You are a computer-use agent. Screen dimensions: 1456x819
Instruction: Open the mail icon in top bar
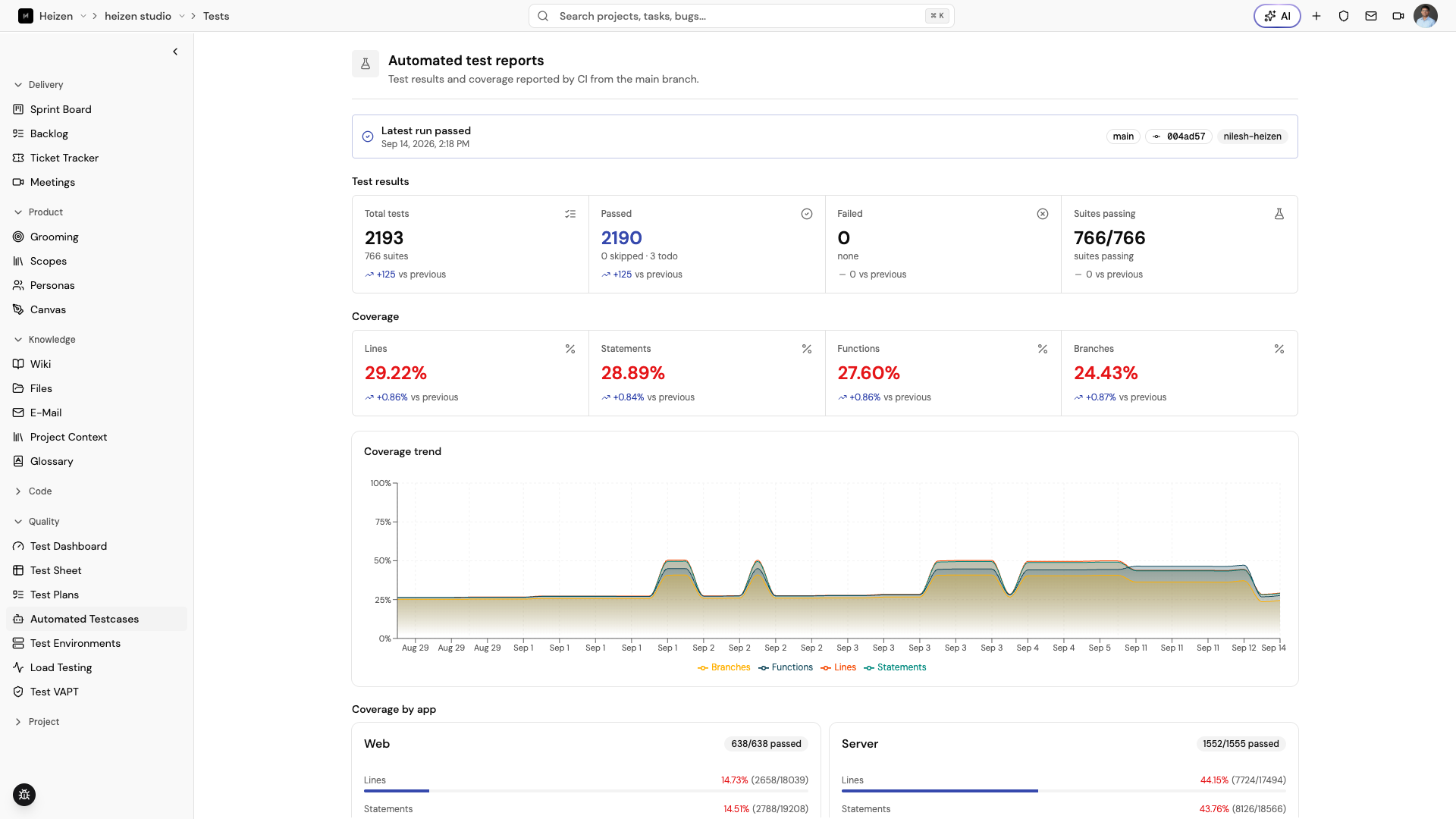(1371, 16)
